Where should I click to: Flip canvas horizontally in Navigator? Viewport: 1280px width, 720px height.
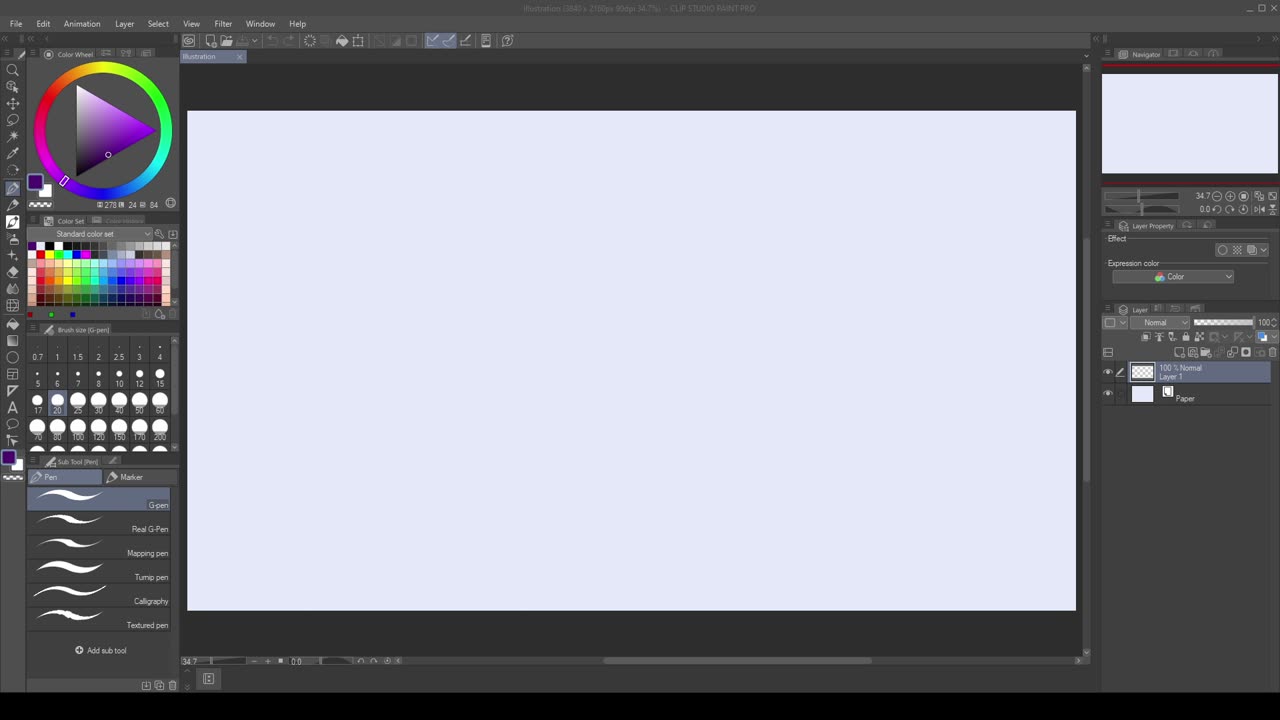pyautogui.click(x=1258, y=209)
